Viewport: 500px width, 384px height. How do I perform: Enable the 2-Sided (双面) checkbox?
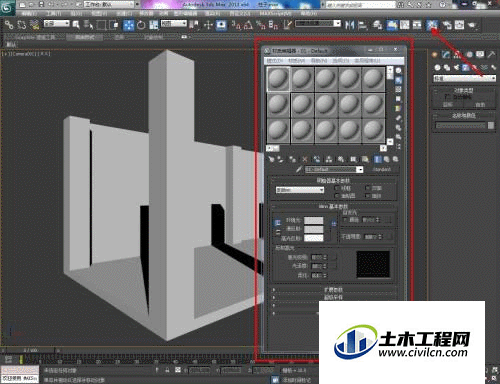368,188
